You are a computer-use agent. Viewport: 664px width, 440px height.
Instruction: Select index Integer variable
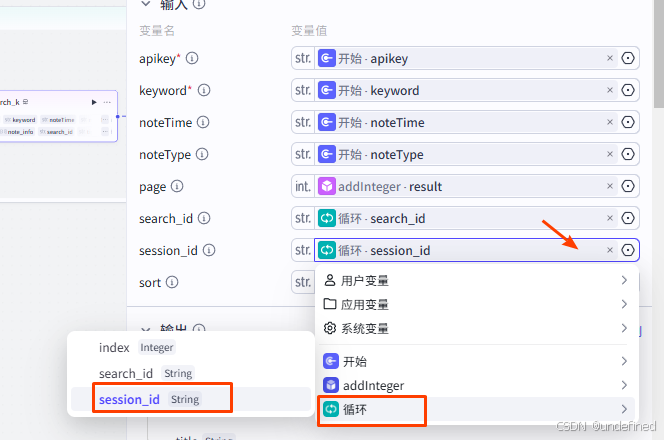pyautogui.click(x=191, y=348)
